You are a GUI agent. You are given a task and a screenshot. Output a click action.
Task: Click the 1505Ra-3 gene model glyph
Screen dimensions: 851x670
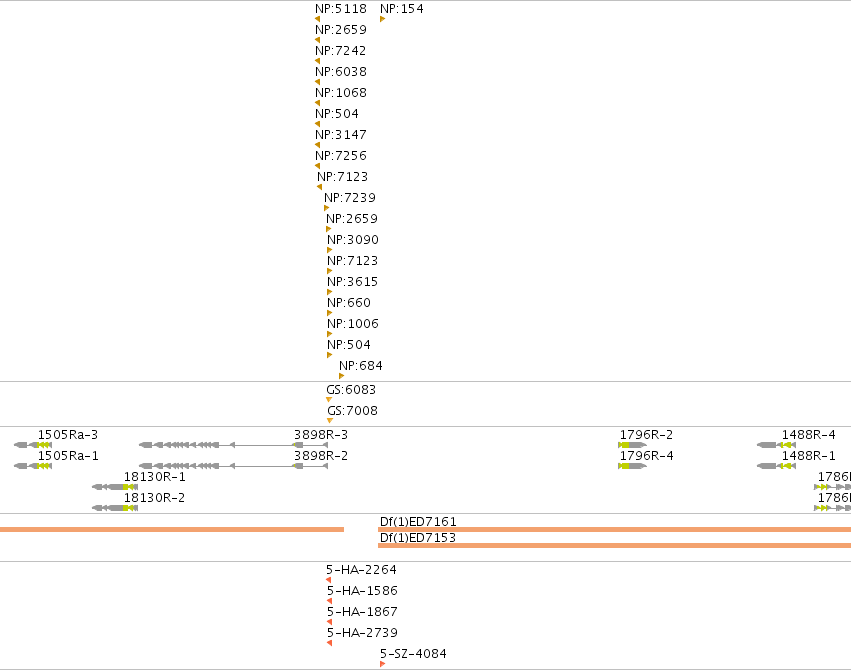click(x=33, y=445)
